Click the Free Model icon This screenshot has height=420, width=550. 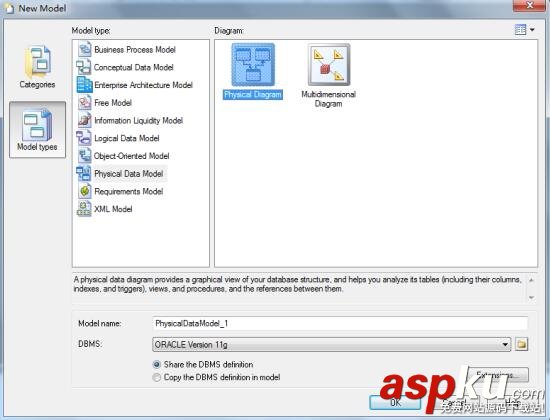84,103
